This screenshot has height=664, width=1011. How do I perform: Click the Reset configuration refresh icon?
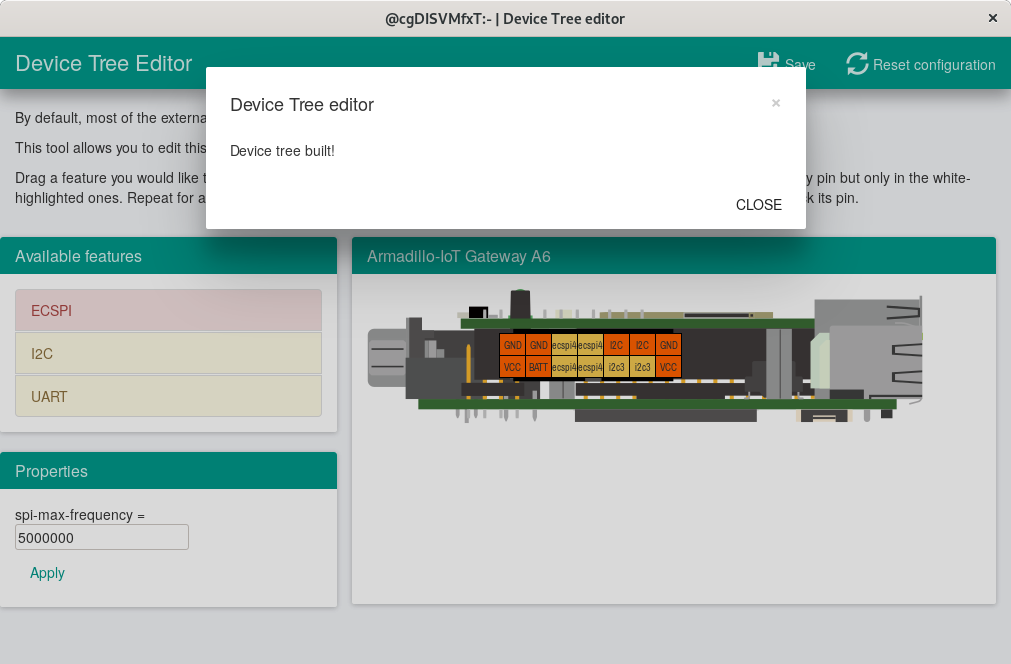pos(857,64)
